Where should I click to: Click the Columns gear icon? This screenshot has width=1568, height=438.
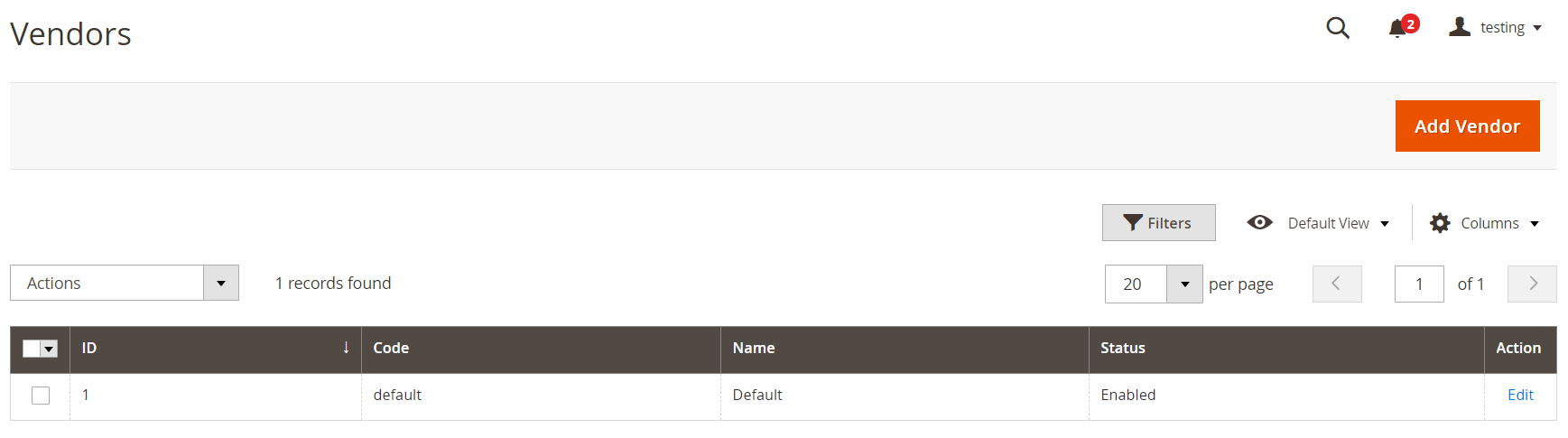[x=1440, y=223]
